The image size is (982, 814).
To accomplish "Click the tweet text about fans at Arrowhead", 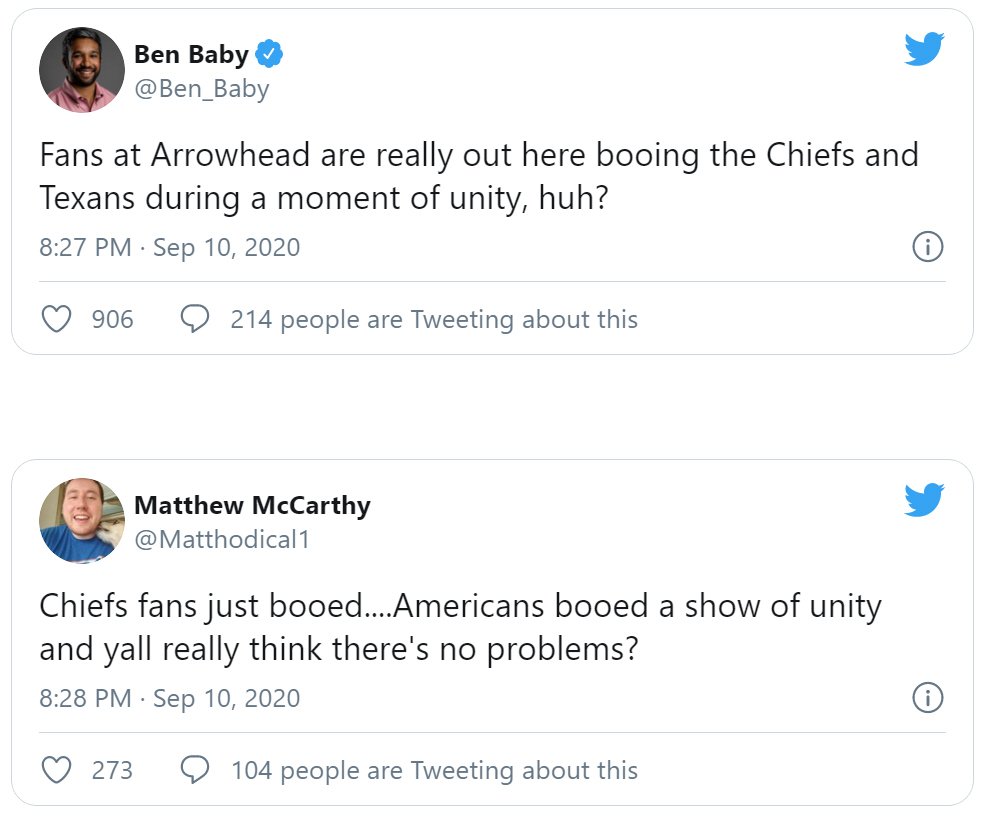I will tap(479, 176).
